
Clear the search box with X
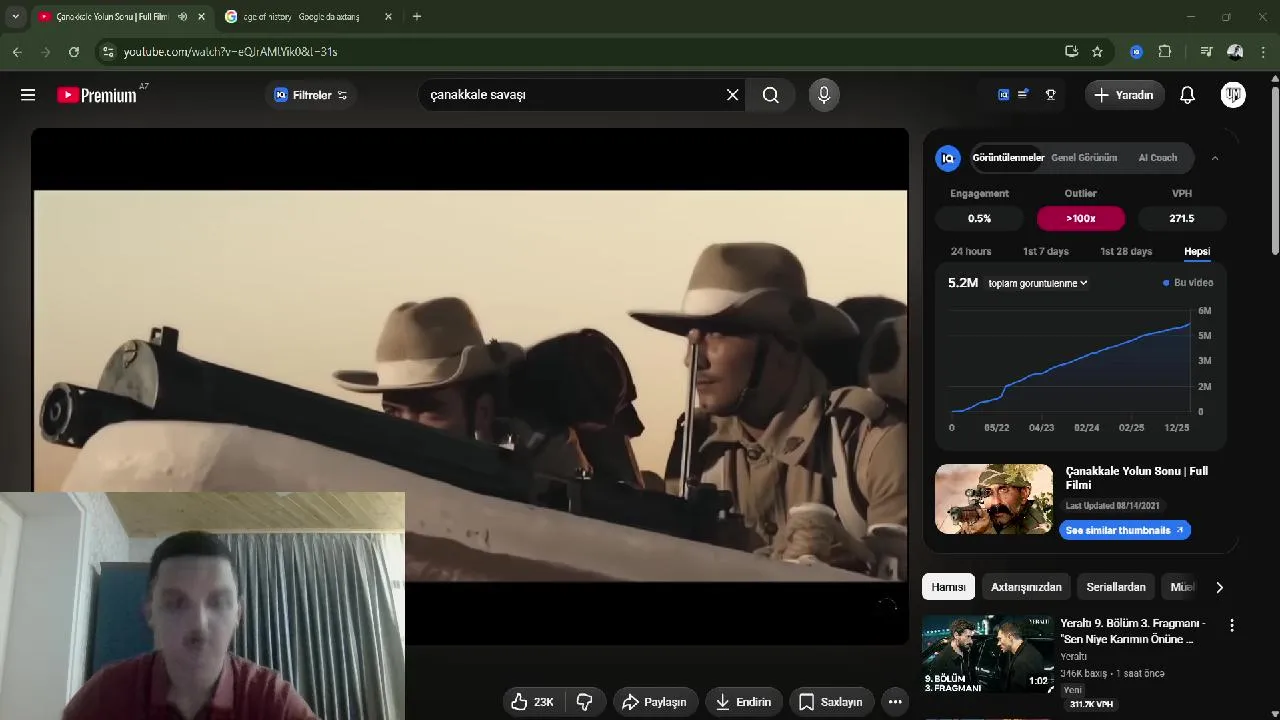[733, 95]
